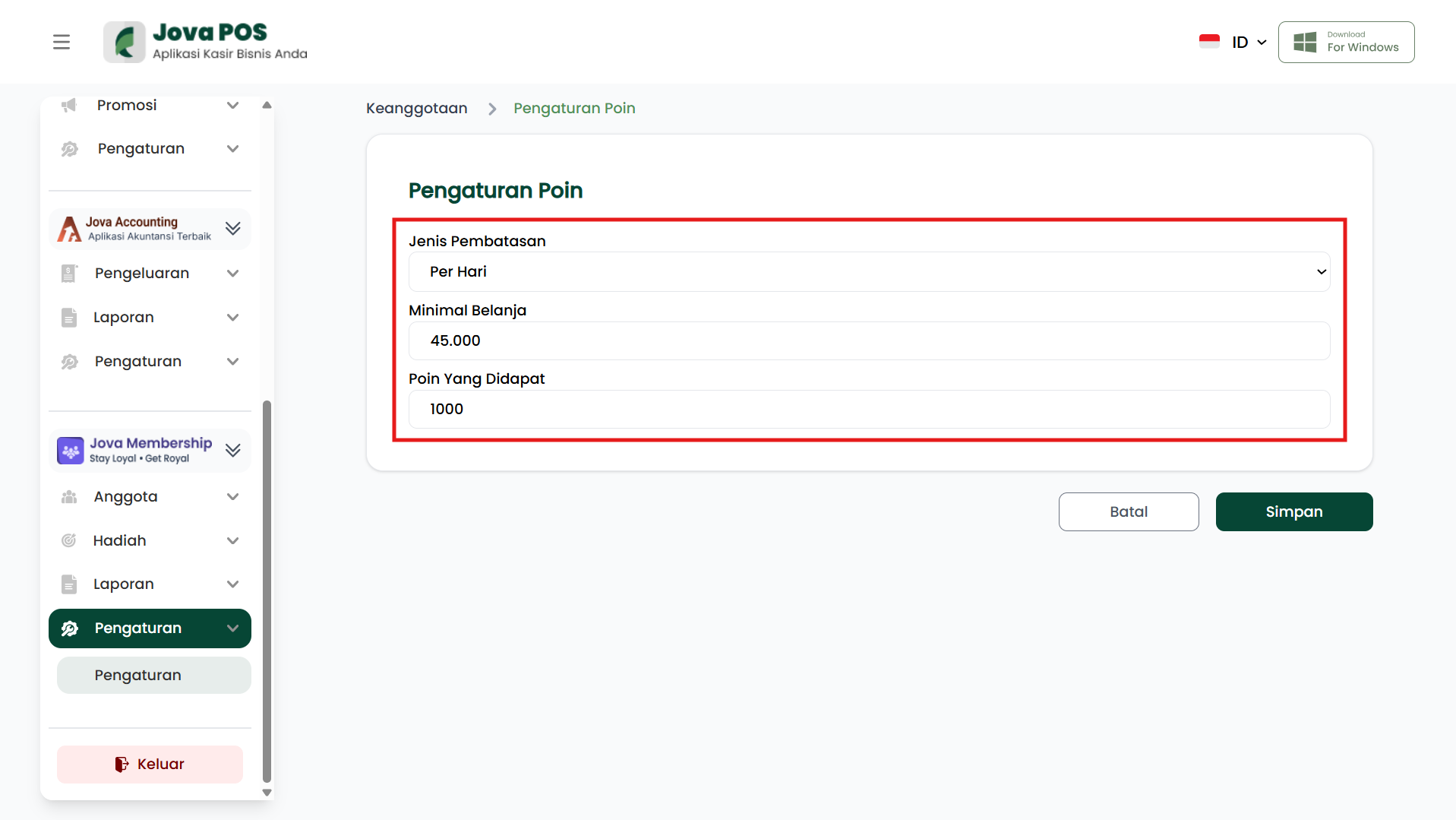The width and height of the screenshot is (1456, 820).
Task: Click the Simpan button
Action: tap(1293, 512)
